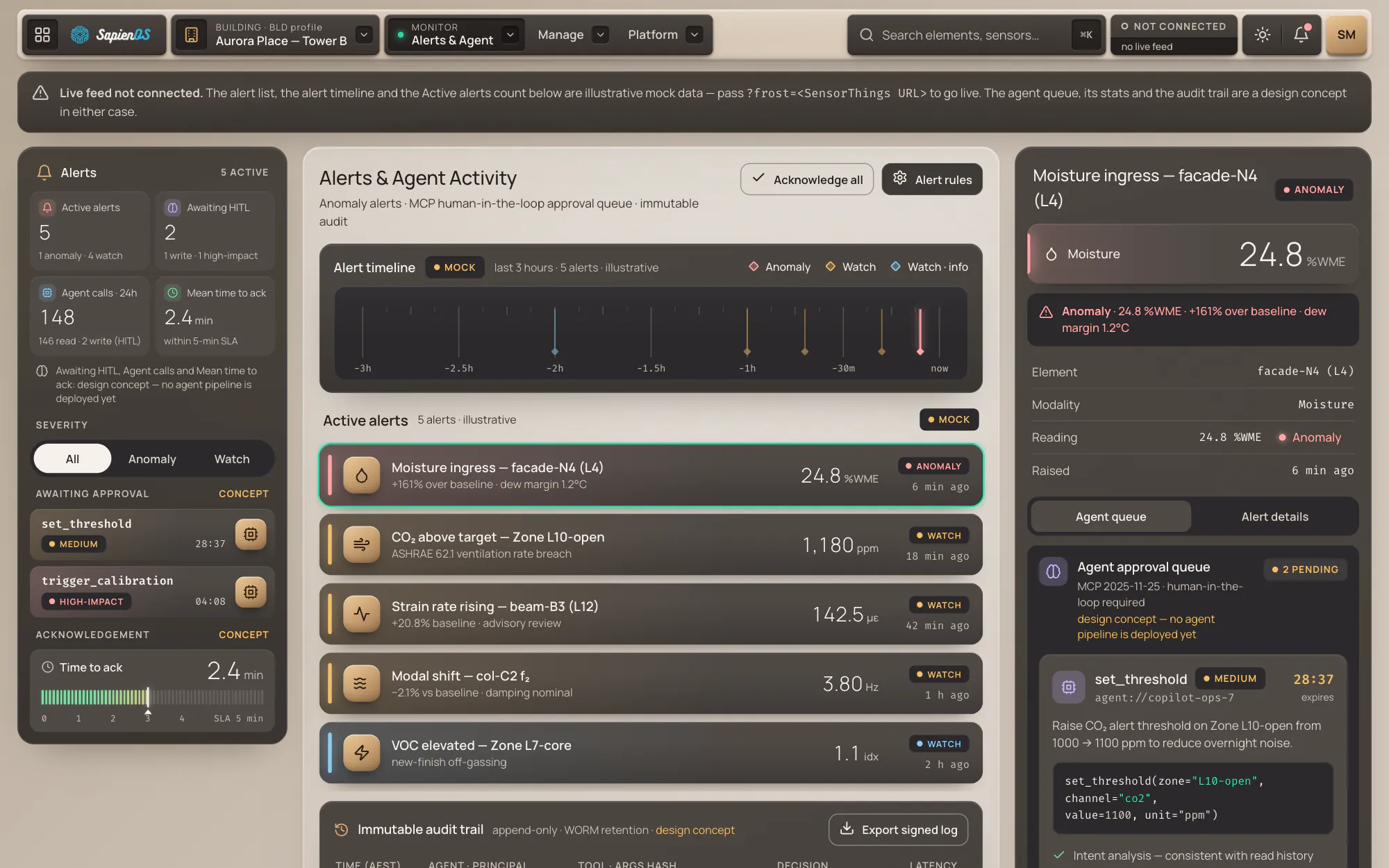Viewport: 1389px width, 868px height.
Task: Click the Modal shift waves icon
Action: pyautogui.click(x=361, y=683)
